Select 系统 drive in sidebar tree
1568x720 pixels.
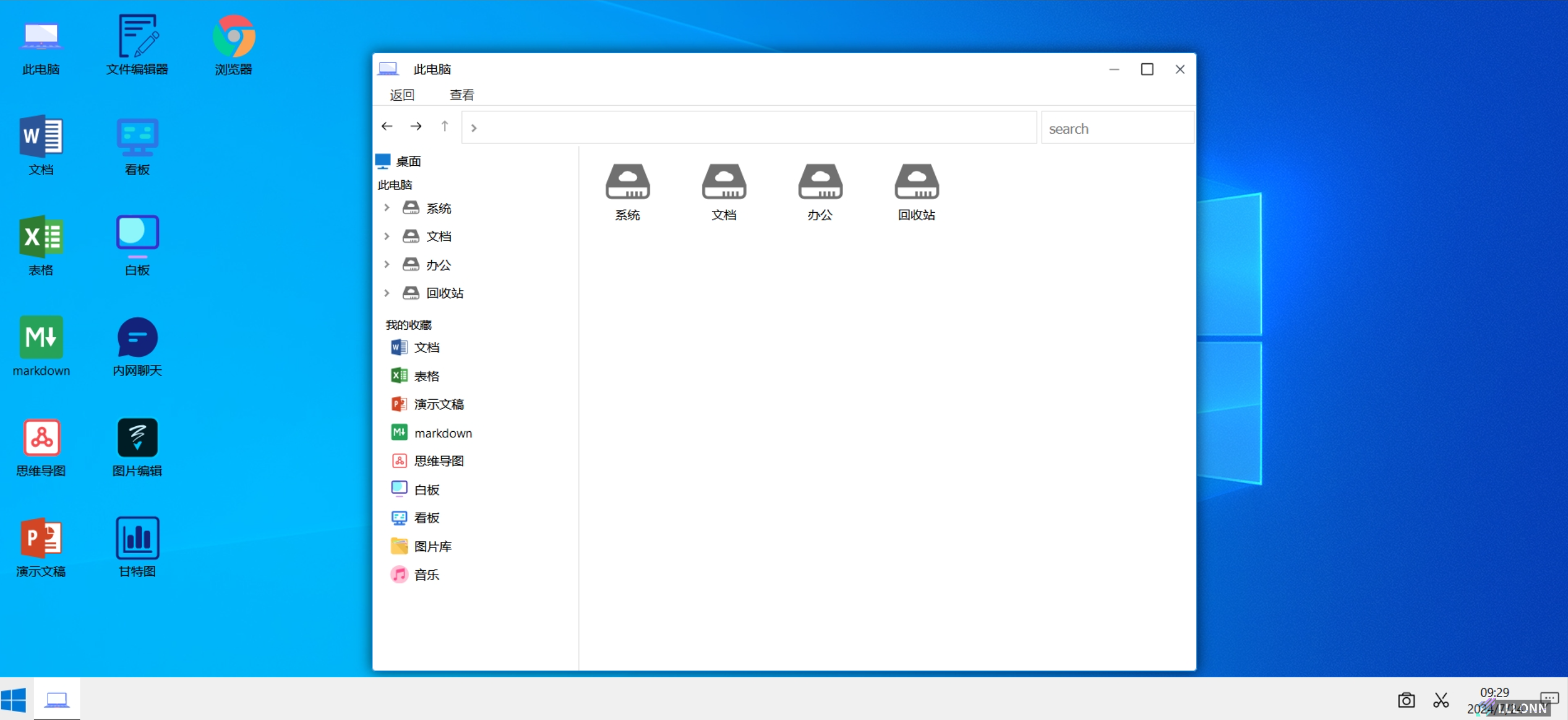click(x=427, y=208)
